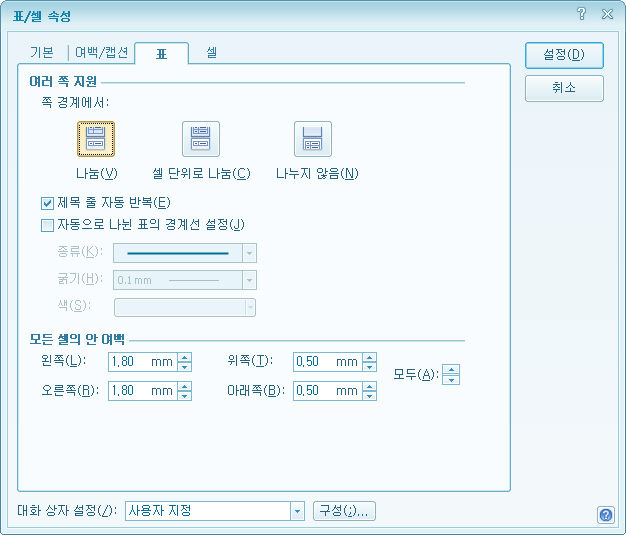The image size is (626, 535).
Task: Open 구성 configuration button
Action: pyautogui.click(x=344, y=511)
